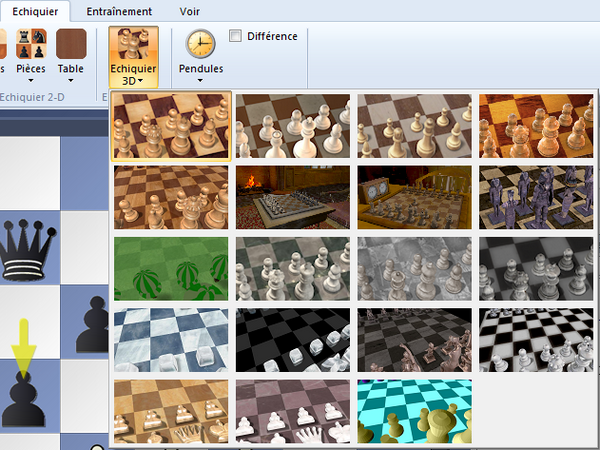Choose the cream pieces on pale marble board
The height and width of the screenshot is (450, 600).
pyautogui.click(x=414, y=126)
